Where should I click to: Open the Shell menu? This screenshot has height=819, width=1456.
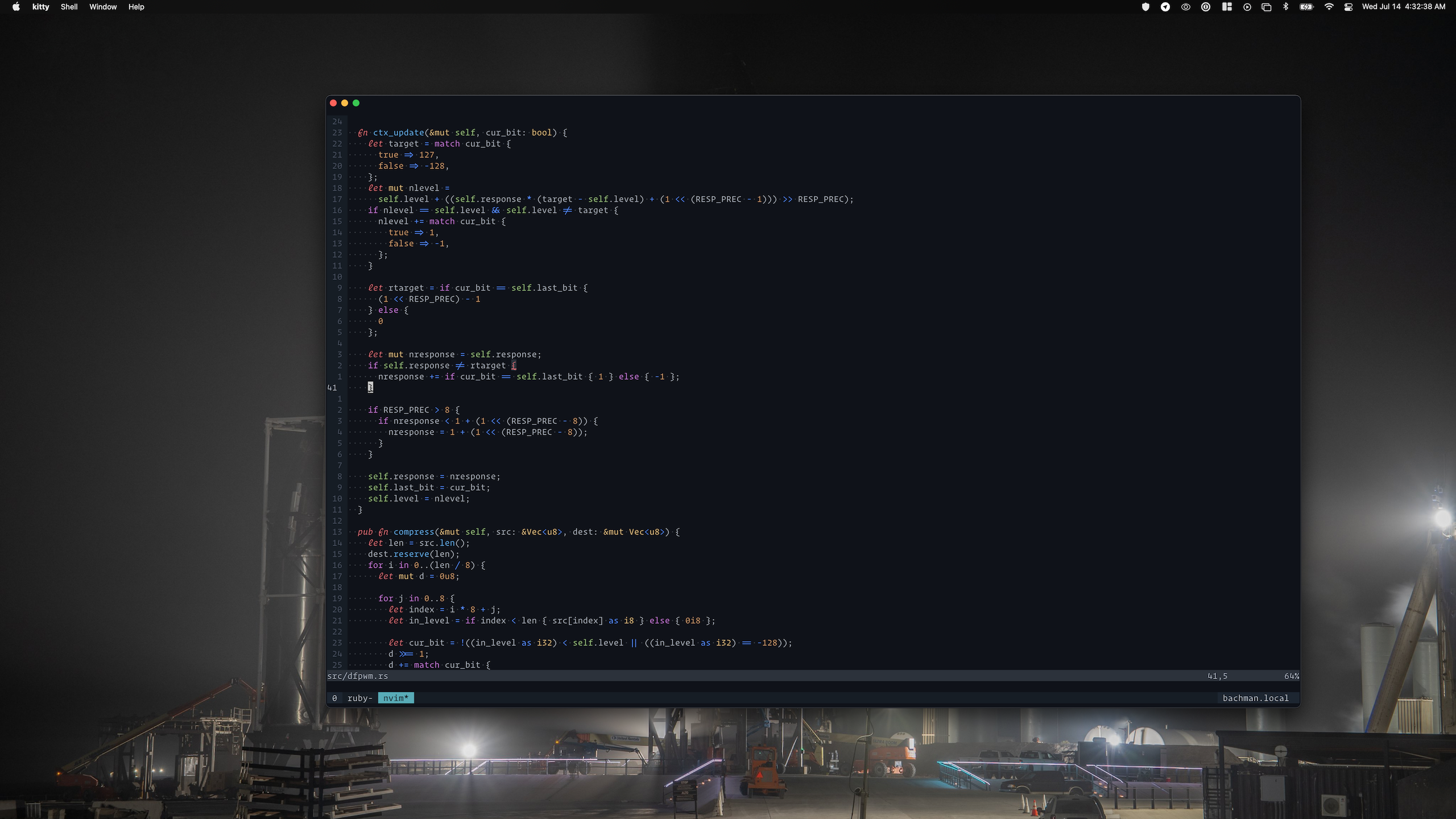coord(69,7)
